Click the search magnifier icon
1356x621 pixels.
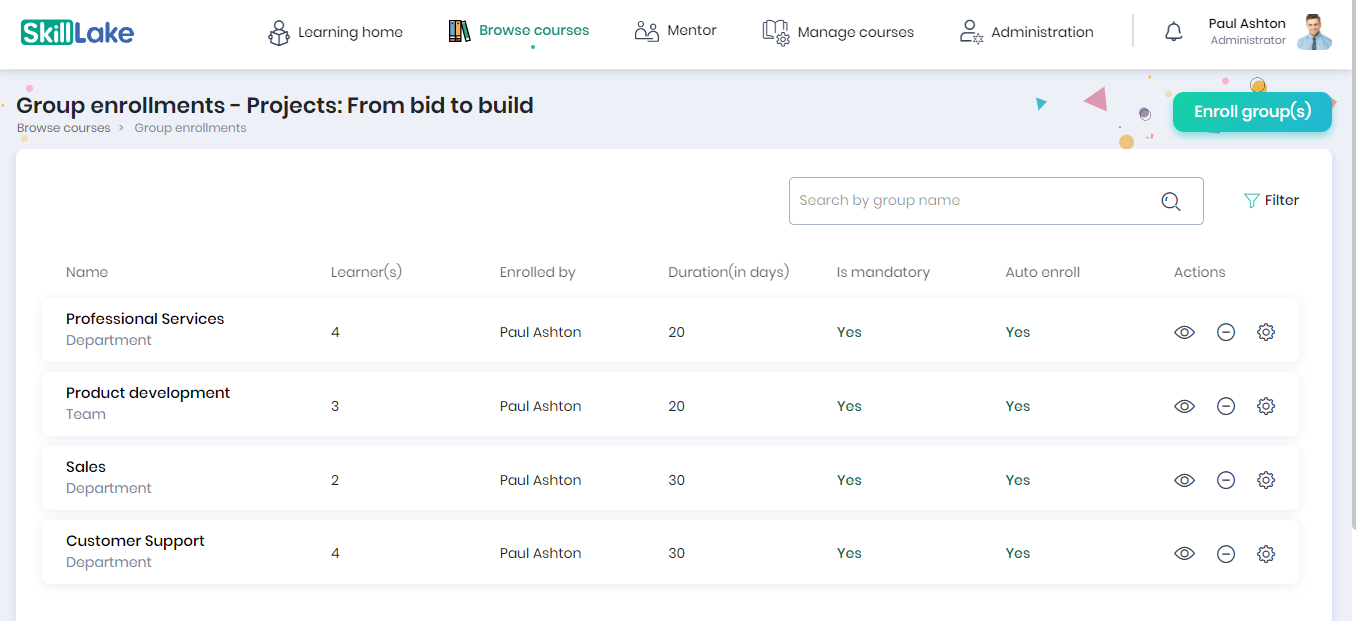(1171, 201)
